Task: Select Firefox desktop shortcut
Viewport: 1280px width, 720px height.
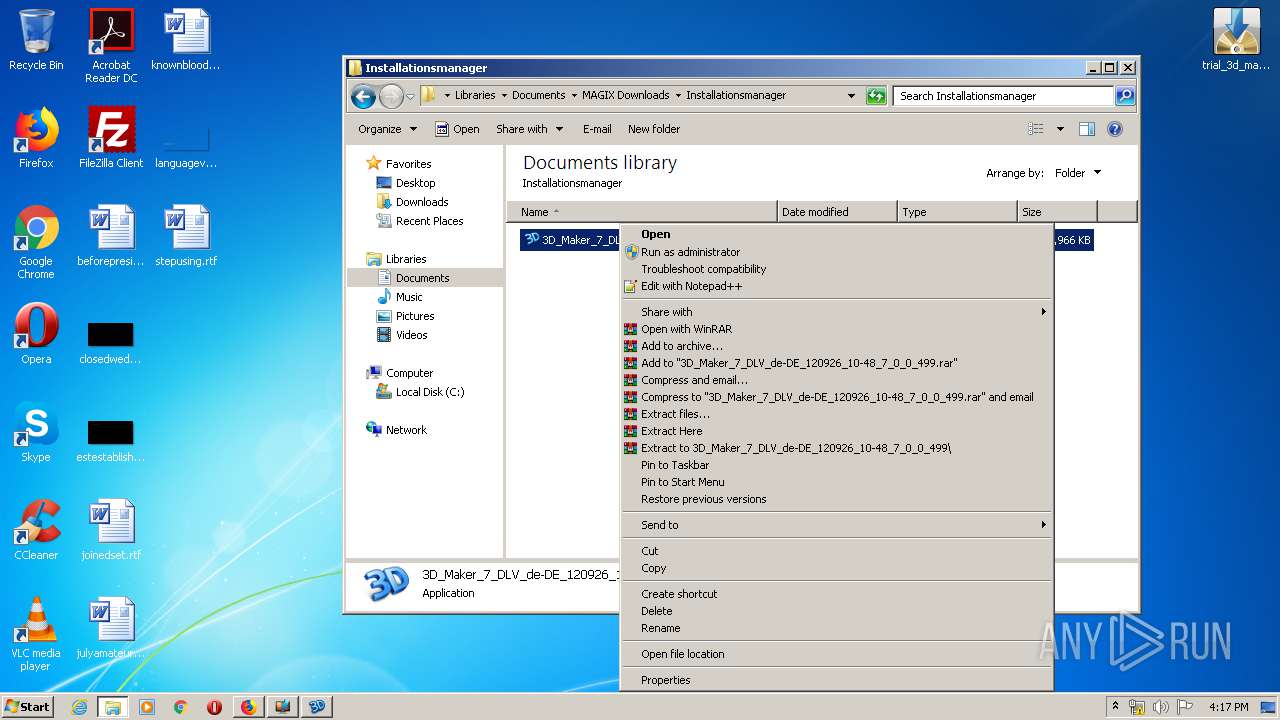Action: click(x=36, y=138)
